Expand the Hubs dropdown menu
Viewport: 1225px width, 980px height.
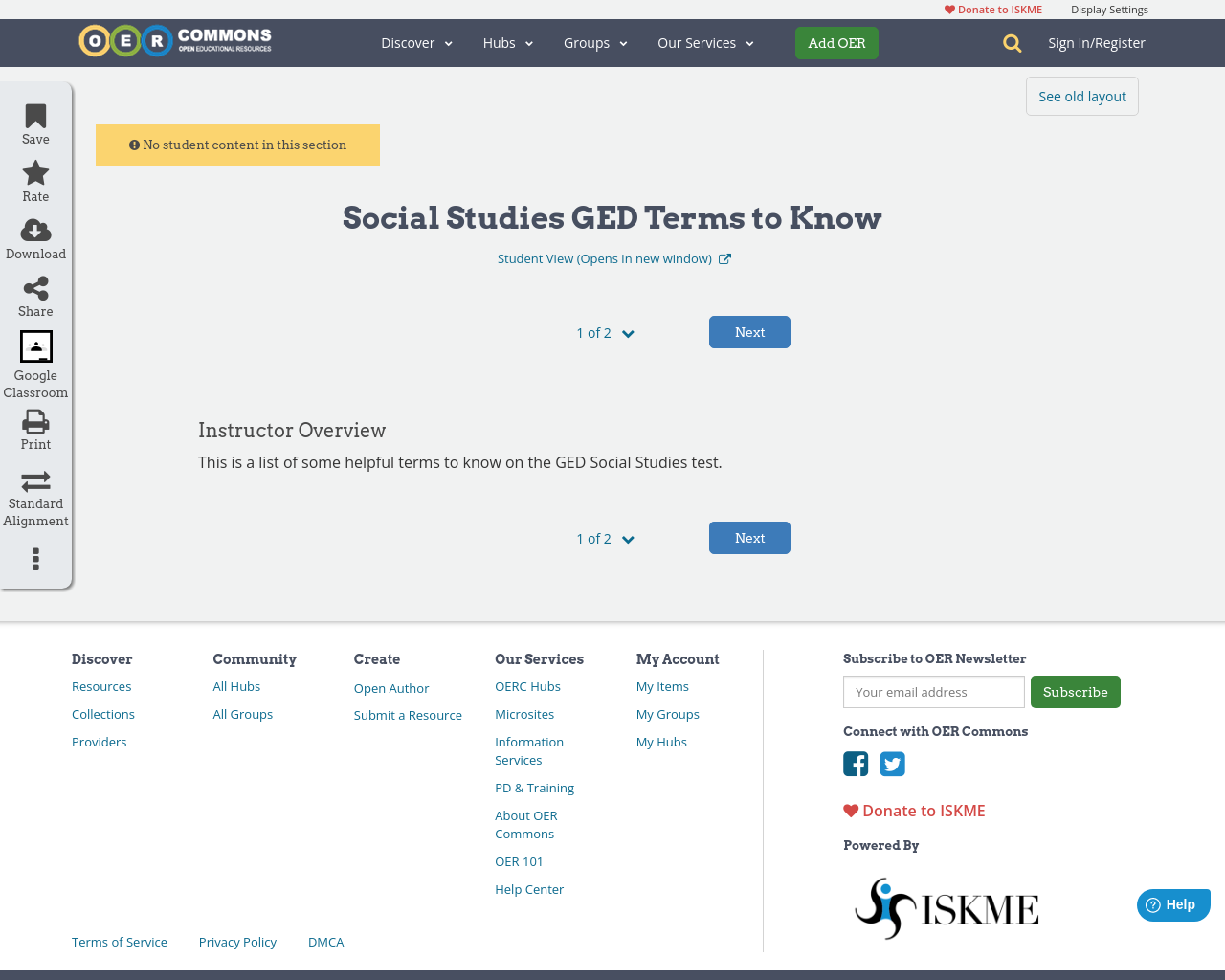click(507, 43)
